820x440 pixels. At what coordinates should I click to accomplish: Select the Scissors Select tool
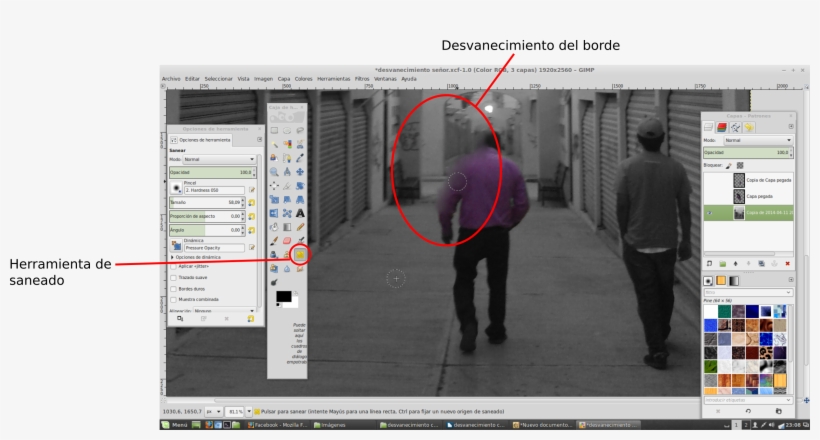coord(300,144)
